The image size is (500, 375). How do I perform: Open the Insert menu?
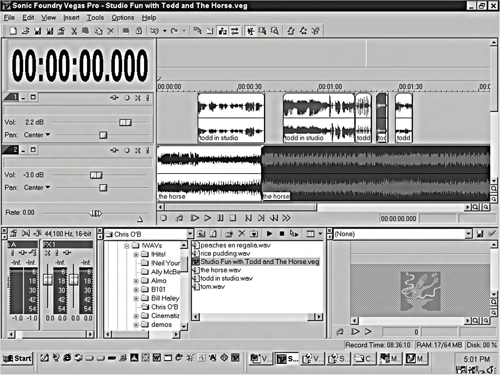click(71, 18)
